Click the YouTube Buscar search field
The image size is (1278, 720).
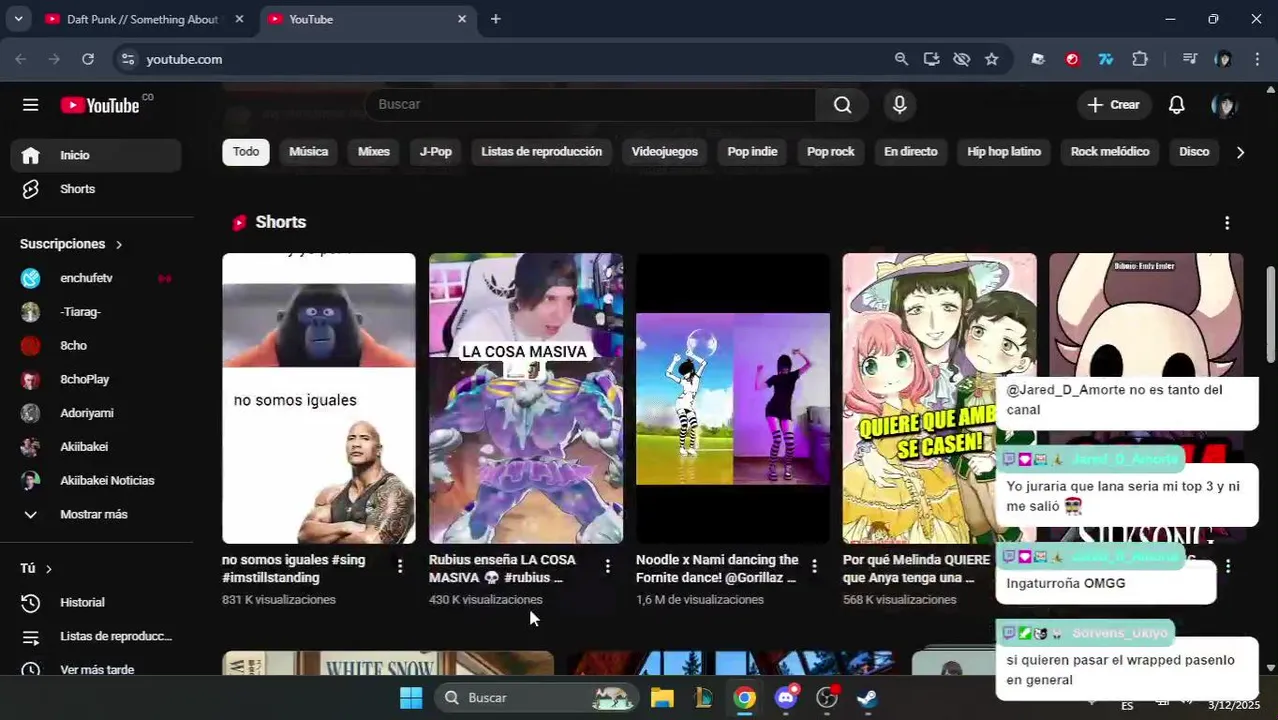590,105
